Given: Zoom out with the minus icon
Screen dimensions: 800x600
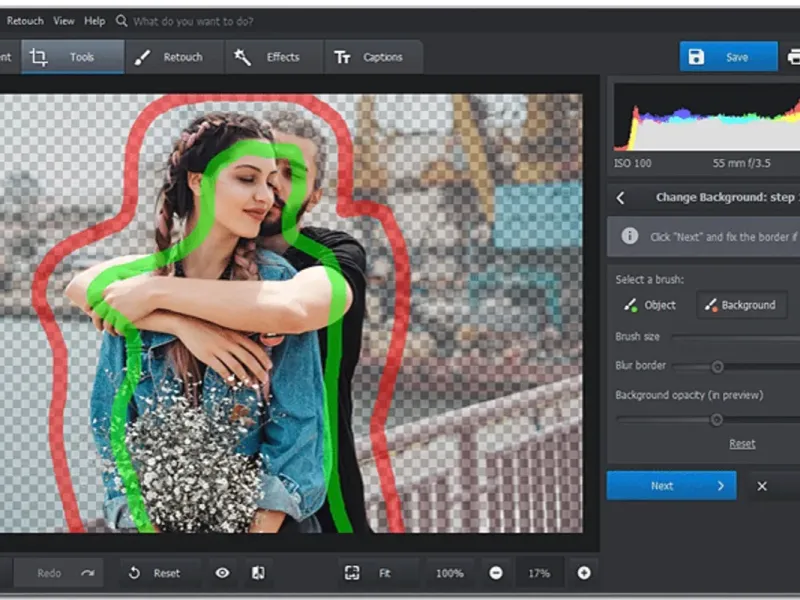Looking at the screenshot, I should tap(495, 573).
